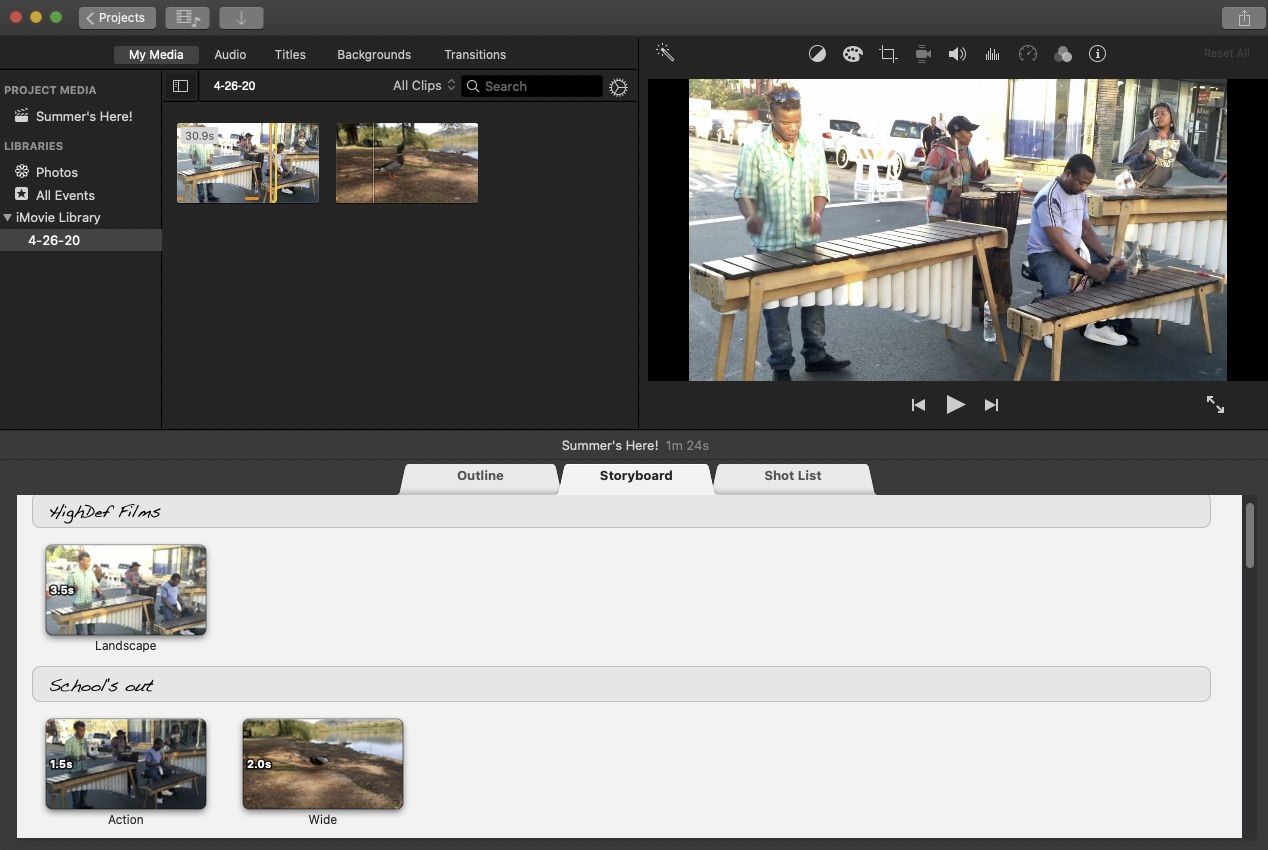This screenshot has width=1268, height=850.
Task: Open the Stabilization controls
Action: click(922, 53)
